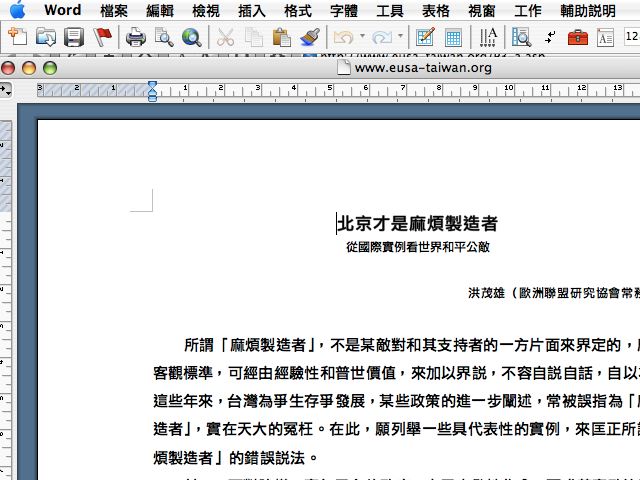Click the window title www.eusa-taiwan.org

point(423,67)
